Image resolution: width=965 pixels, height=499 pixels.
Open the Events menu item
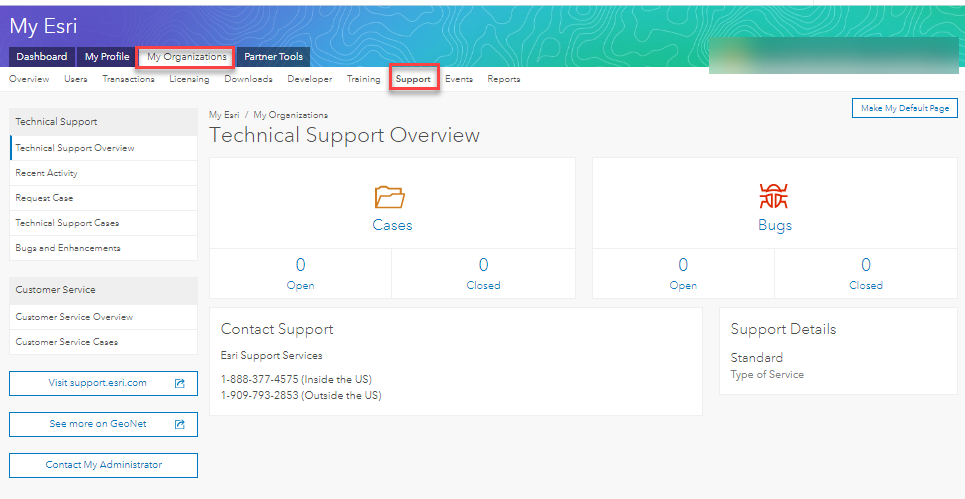click(x=458, y=79)
